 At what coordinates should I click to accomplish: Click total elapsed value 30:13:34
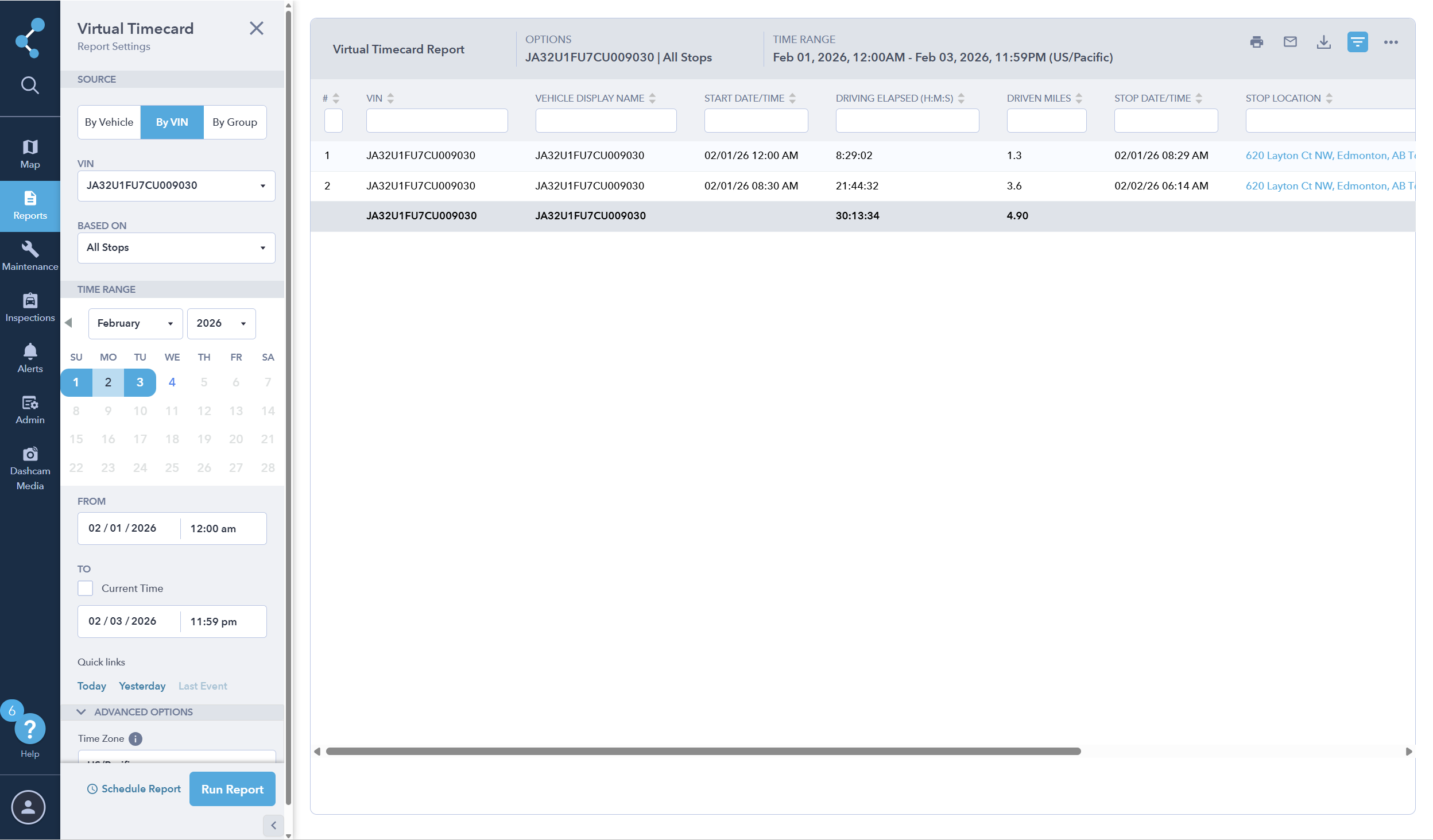857,216
